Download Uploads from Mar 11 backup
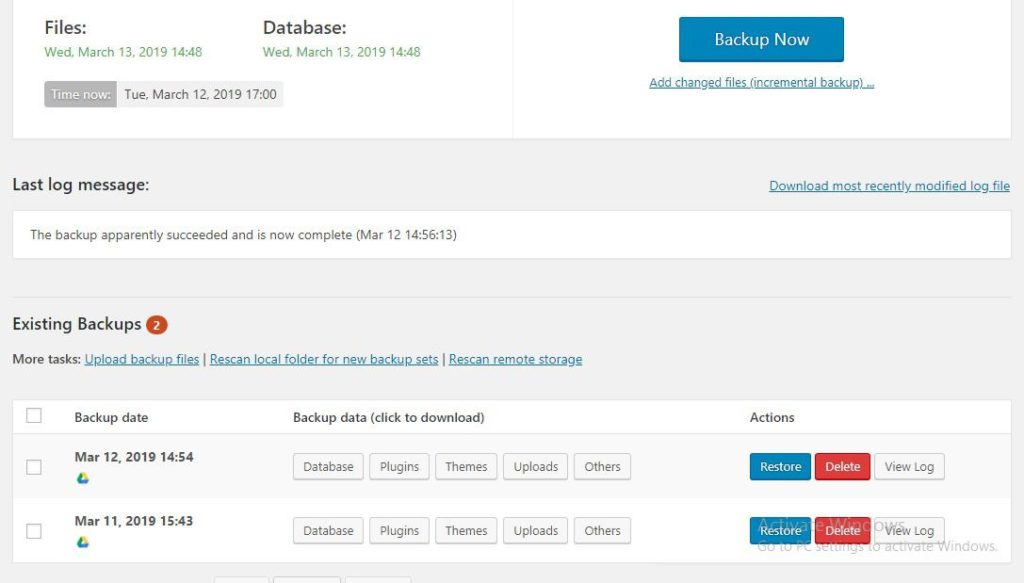 [536, 531]
